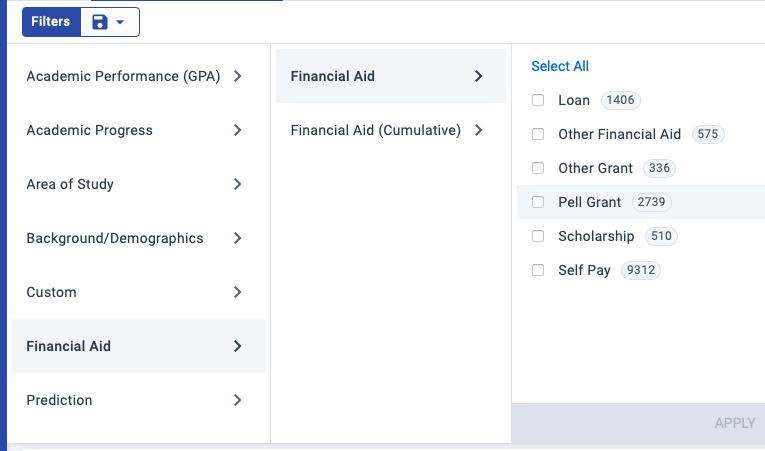The height and width of the screenshot is (451, 765).
Task: Select Financial Aid (Cumulative) submenu
Action: (375, 130)
